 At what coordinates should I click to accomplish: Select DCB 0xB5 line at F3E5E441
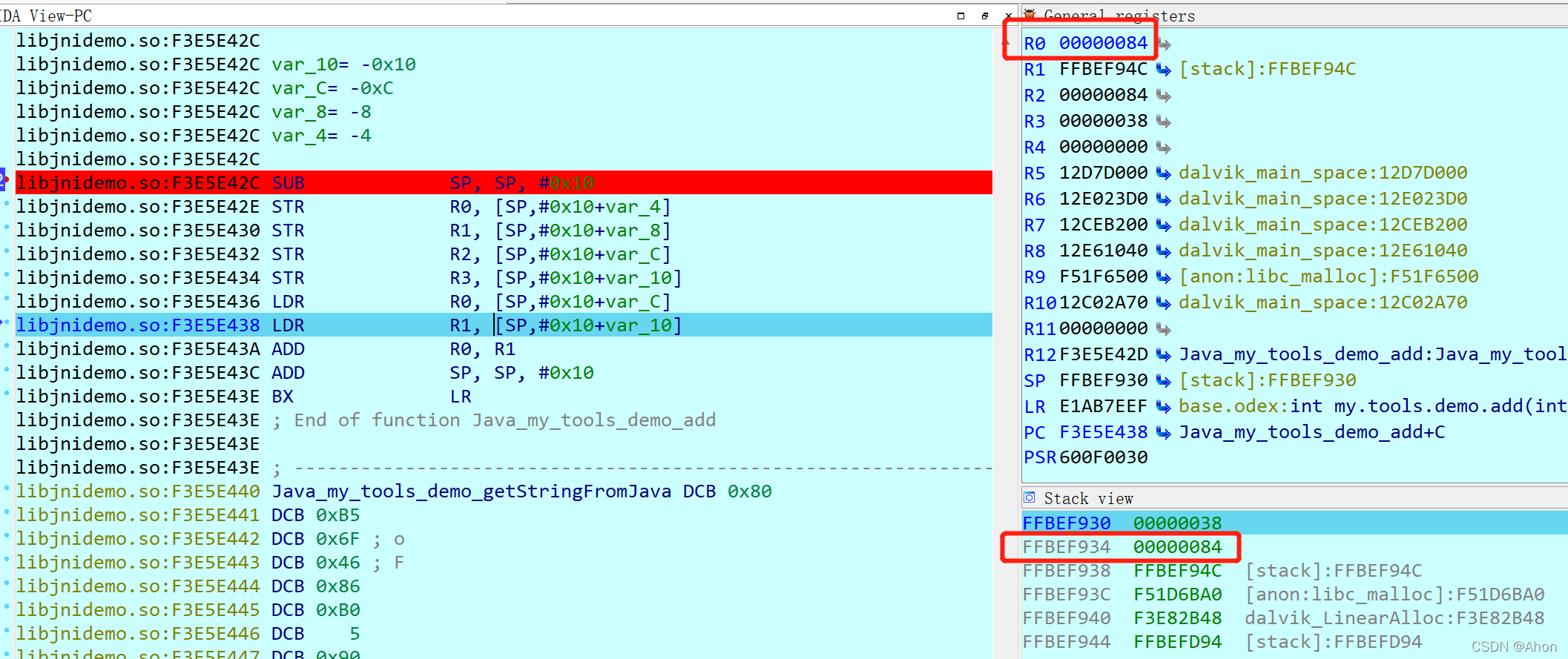(504, 515)
